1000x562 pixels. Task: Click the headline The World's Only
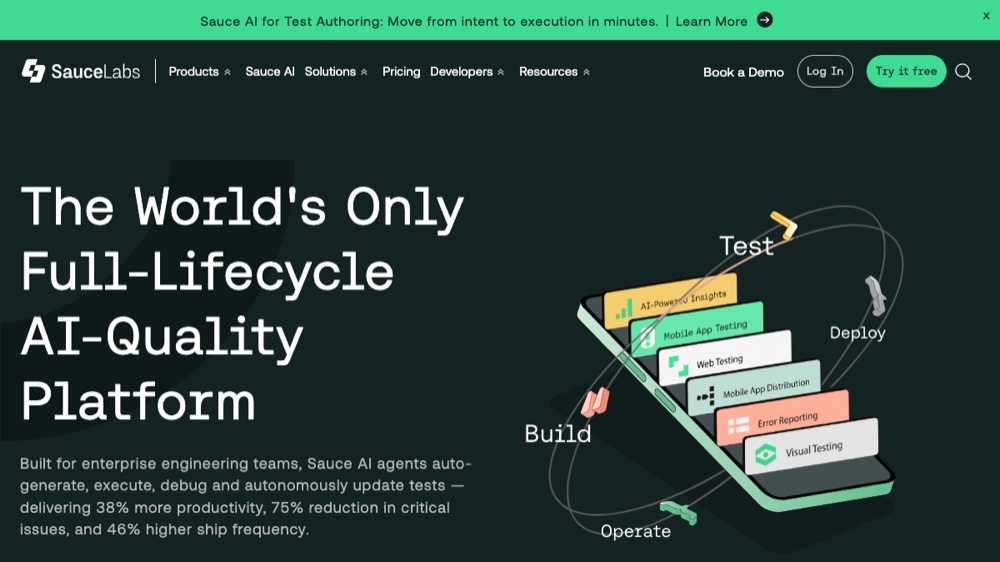tap(242, 207)
